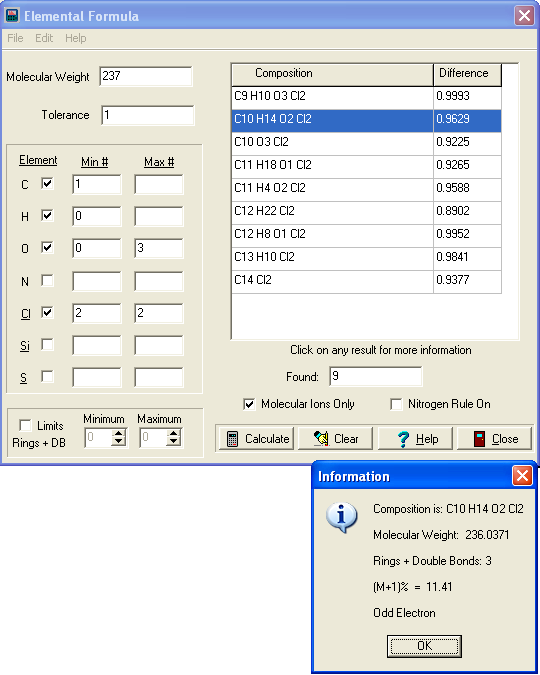This screenshot has width=540, height=675.
Task: Click the eraser icon on Clear button
Action: tap(321, 439)
